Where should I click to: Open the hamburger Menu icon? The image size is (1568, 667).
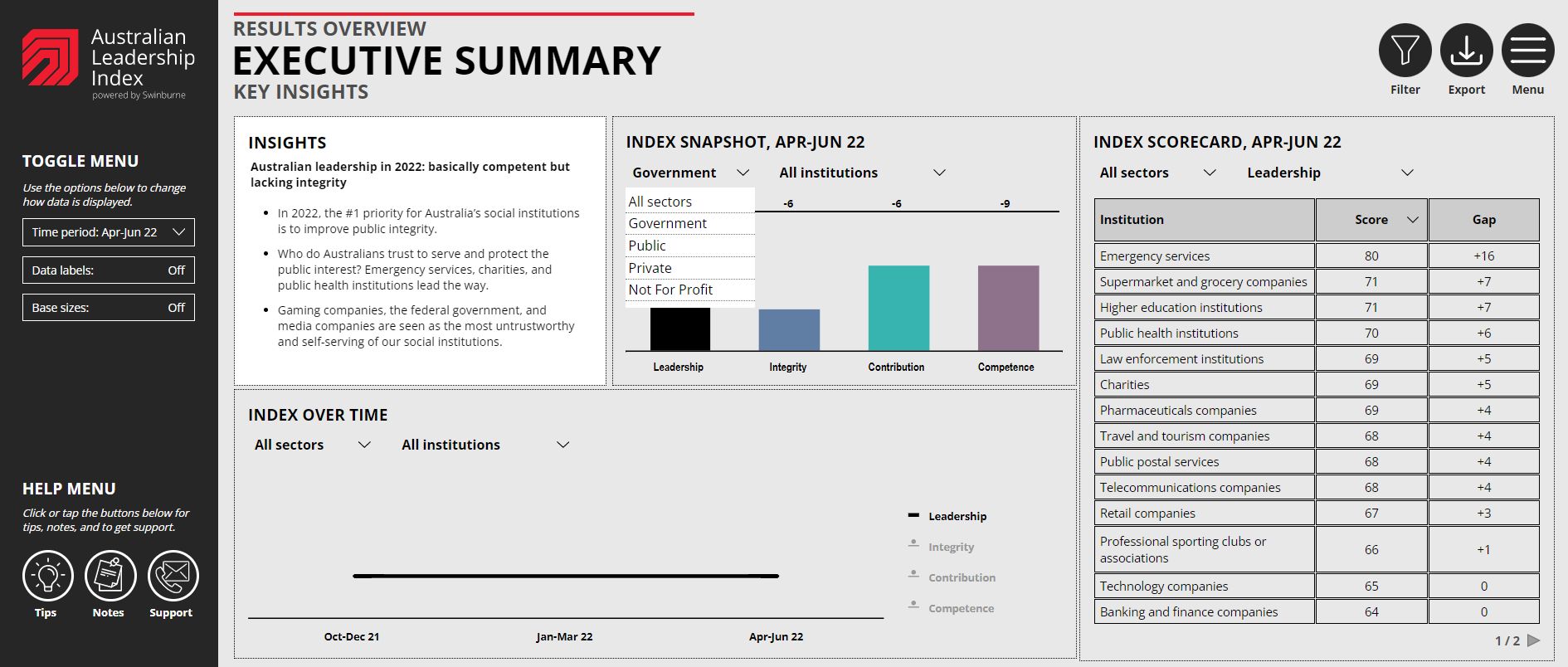coord(1527,51)
